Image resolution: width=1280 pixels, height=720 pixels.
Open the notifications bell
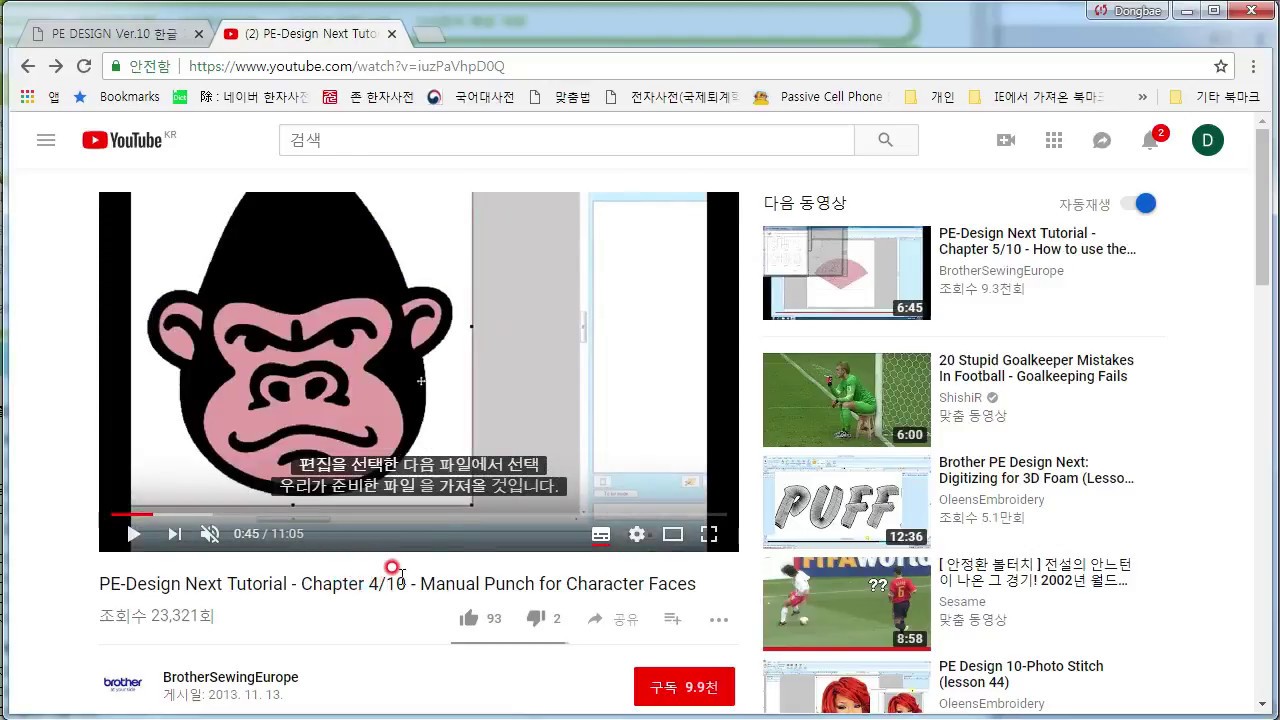tap(1150, 140)
